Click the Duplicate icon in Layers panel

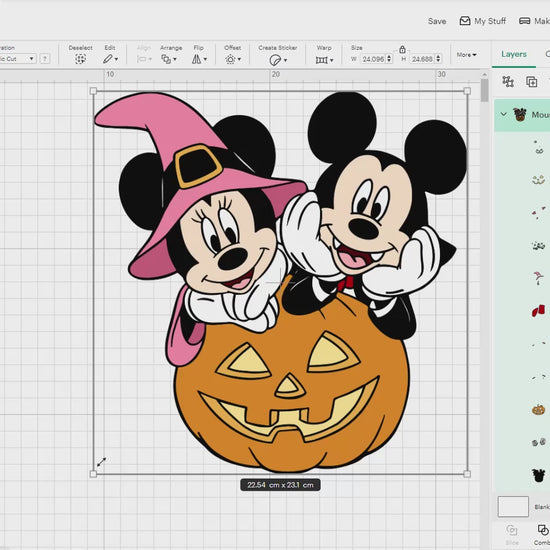(531, 82)
